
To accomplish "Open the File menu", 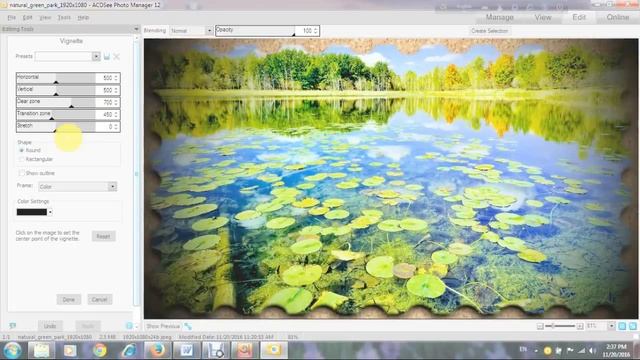I will tap(11, 18).
